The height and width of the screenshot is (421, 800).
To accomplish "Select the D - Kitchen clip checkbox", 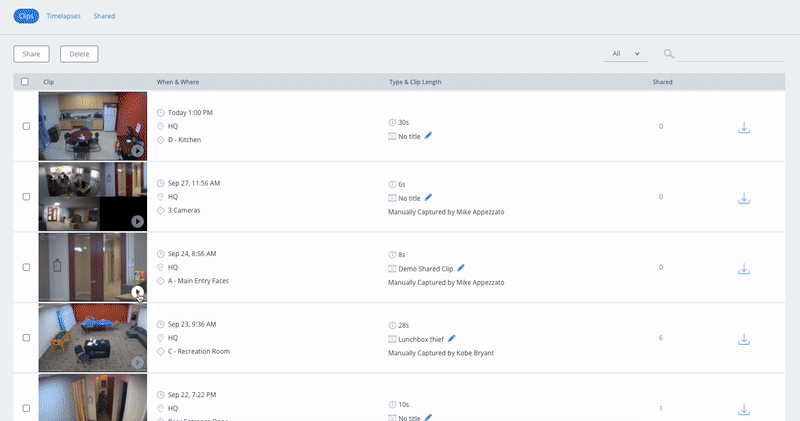I will click(x=26, y=126).
